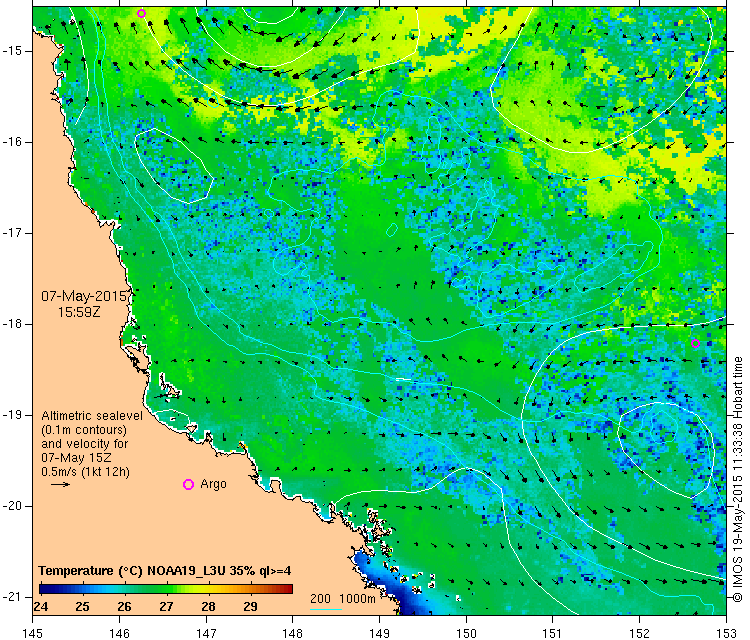Click latitude axis label '-20'
This screenshot has width=750, height=640.
(x=11, y=506)
